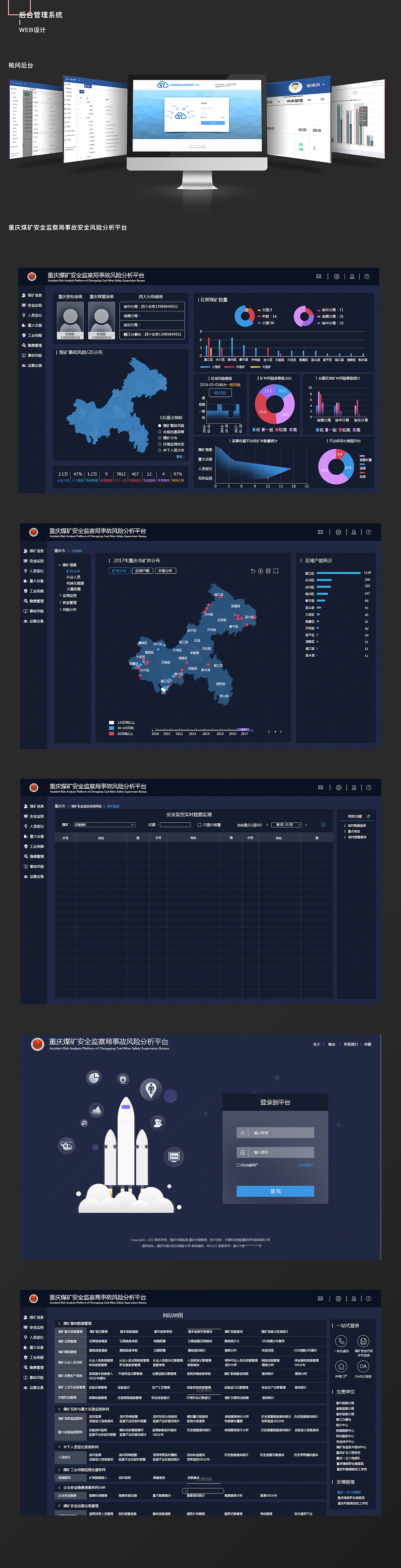Enable the 只显示报警 checkbox
The image size is (401, 1568).
(200, 825)
